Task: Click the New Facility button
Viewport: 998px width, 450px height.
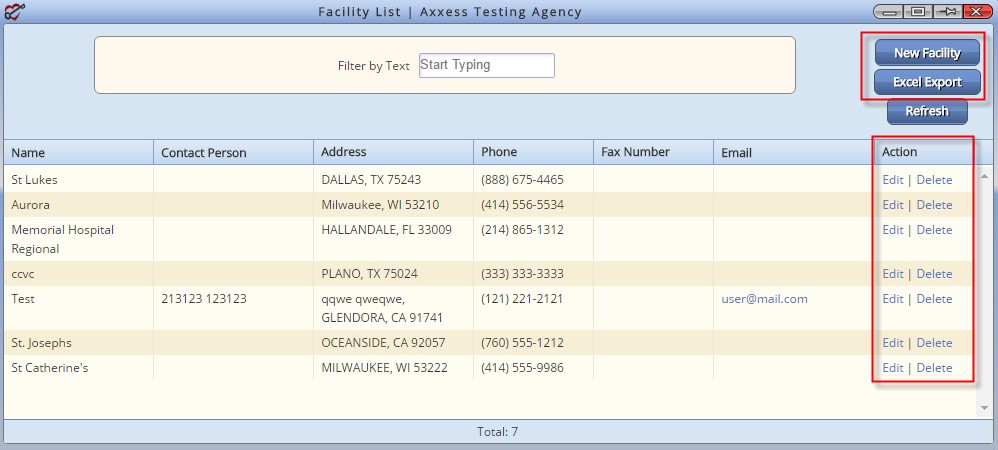Action: (927, 53)
